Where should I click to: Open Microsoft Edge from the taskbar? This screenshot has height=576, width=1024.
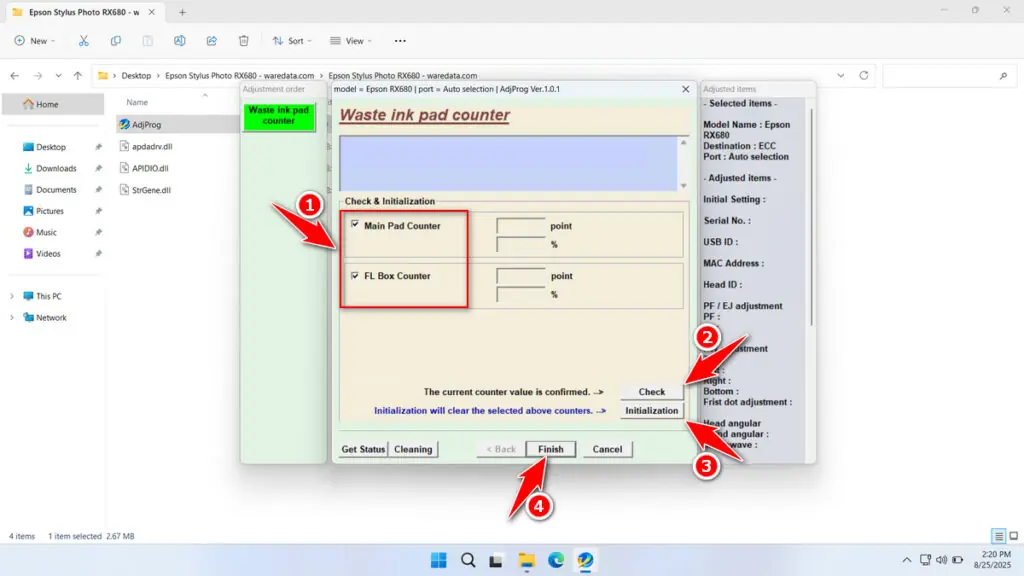coord(556,559)
